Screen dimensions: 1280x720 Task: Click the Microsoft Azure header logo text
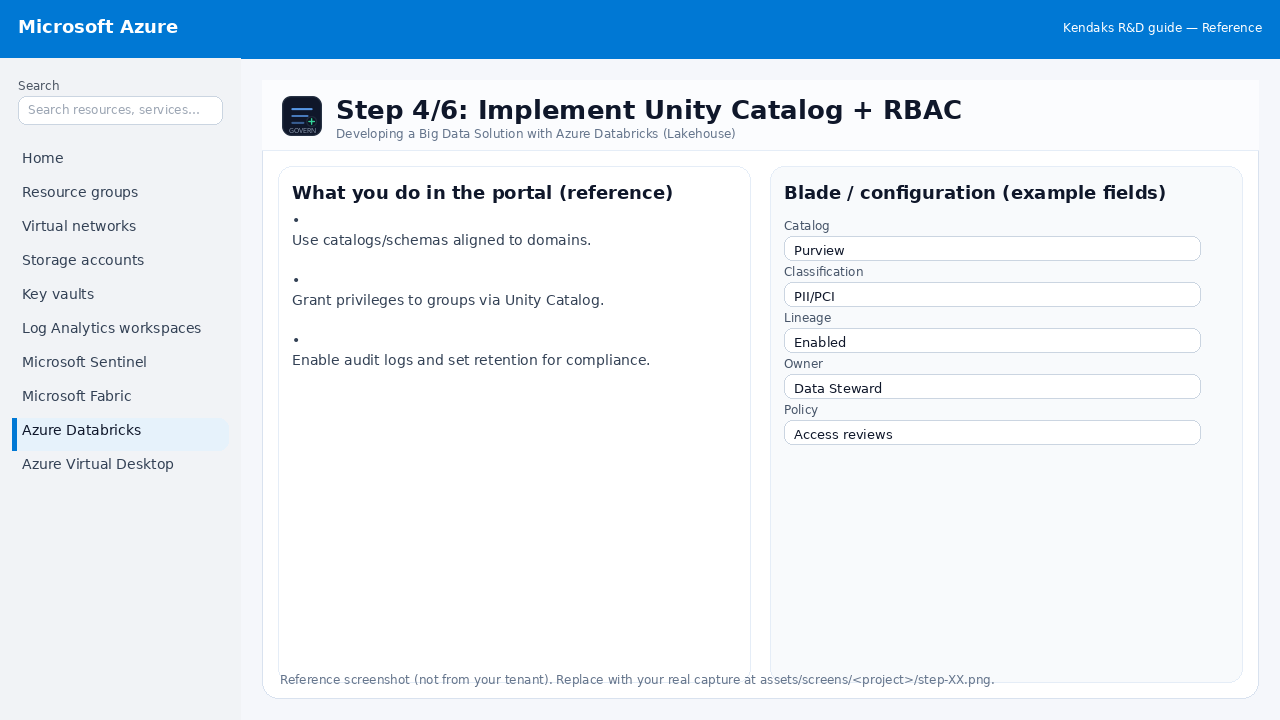point(98,27)
